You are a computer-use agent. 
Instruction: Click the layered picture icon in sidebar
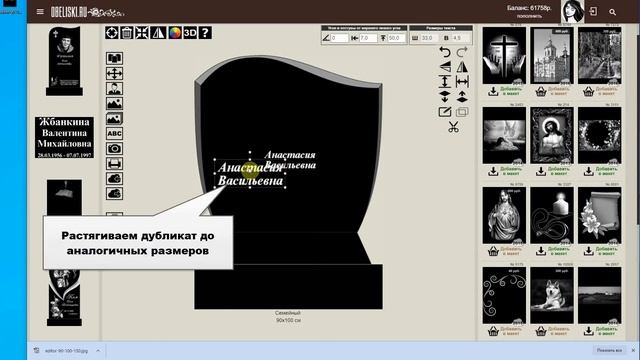pyautogui.click(x=114, y=119)
